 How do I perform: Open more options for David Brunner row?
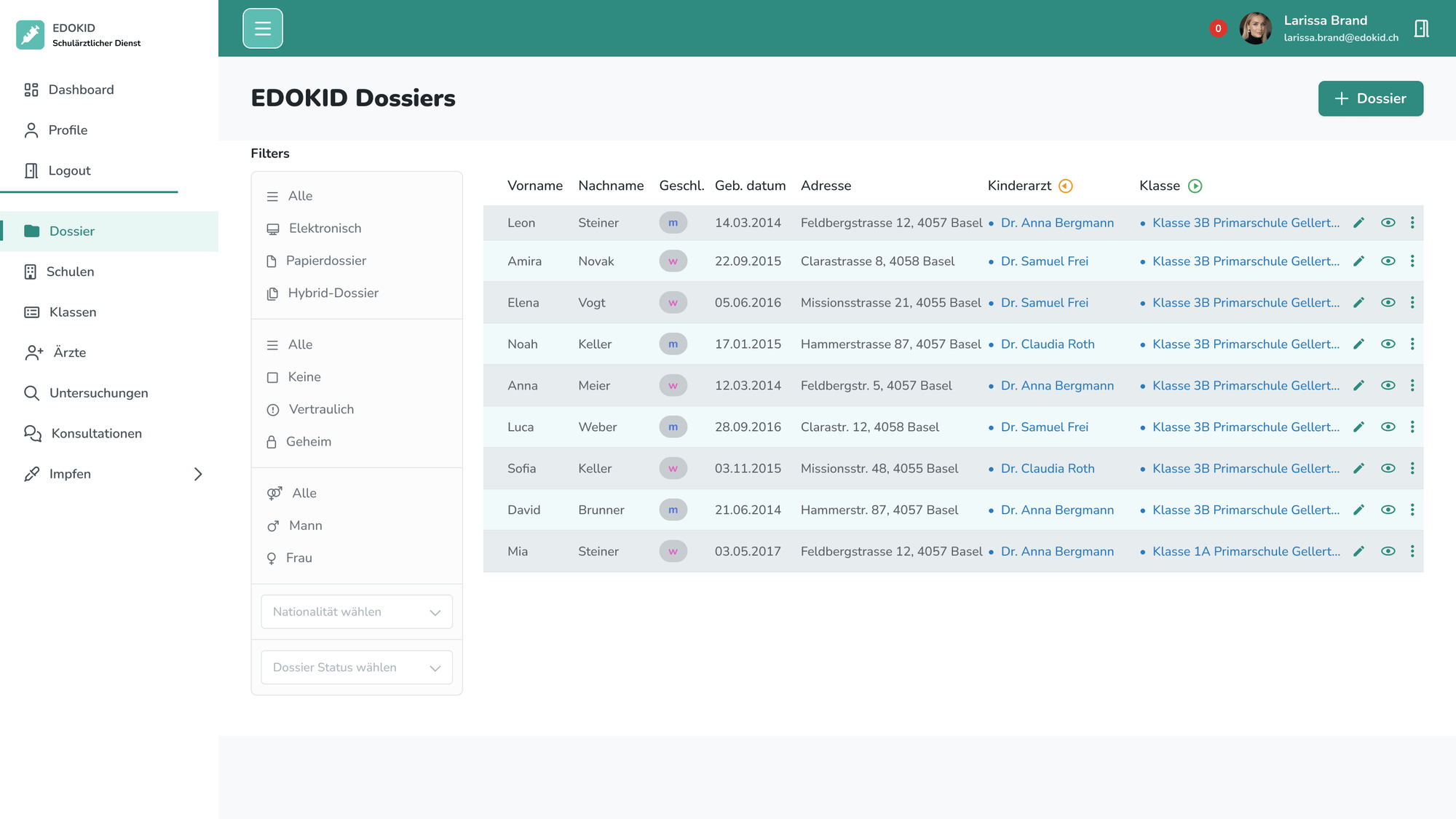(1412, 510)
